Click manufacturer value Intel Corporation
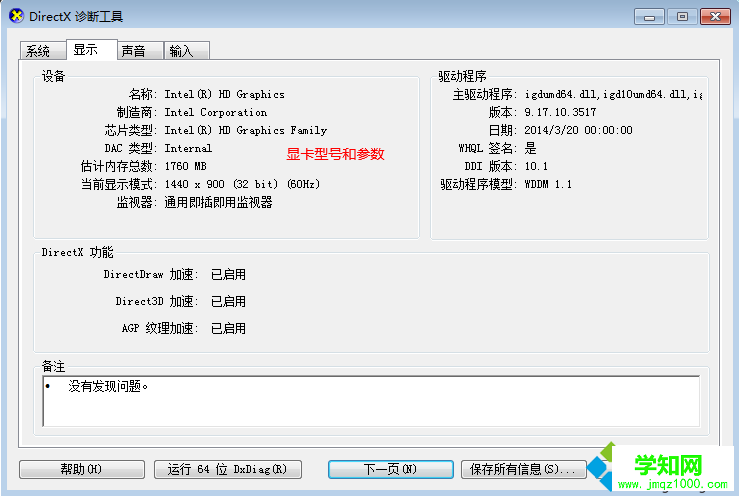This screenshot has height=496, width=739. (215, 112)
